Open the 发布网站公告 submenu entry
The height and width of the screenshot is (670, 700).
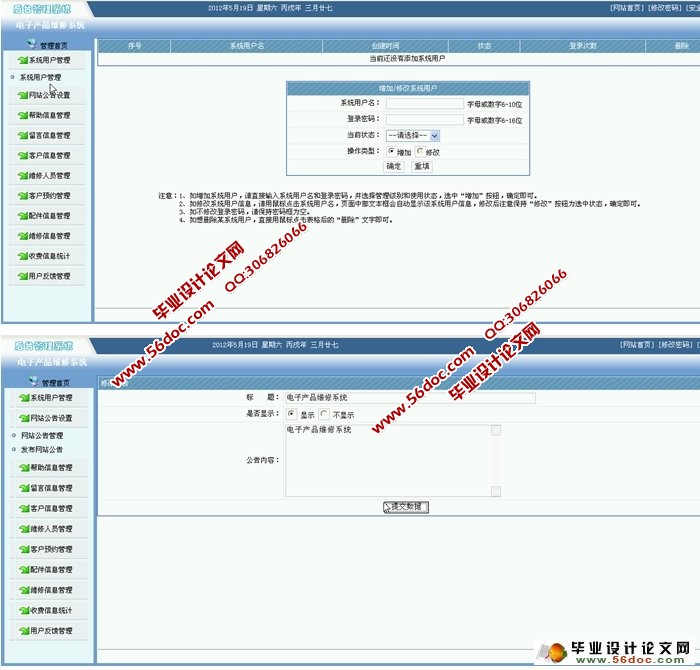[42, 449]
